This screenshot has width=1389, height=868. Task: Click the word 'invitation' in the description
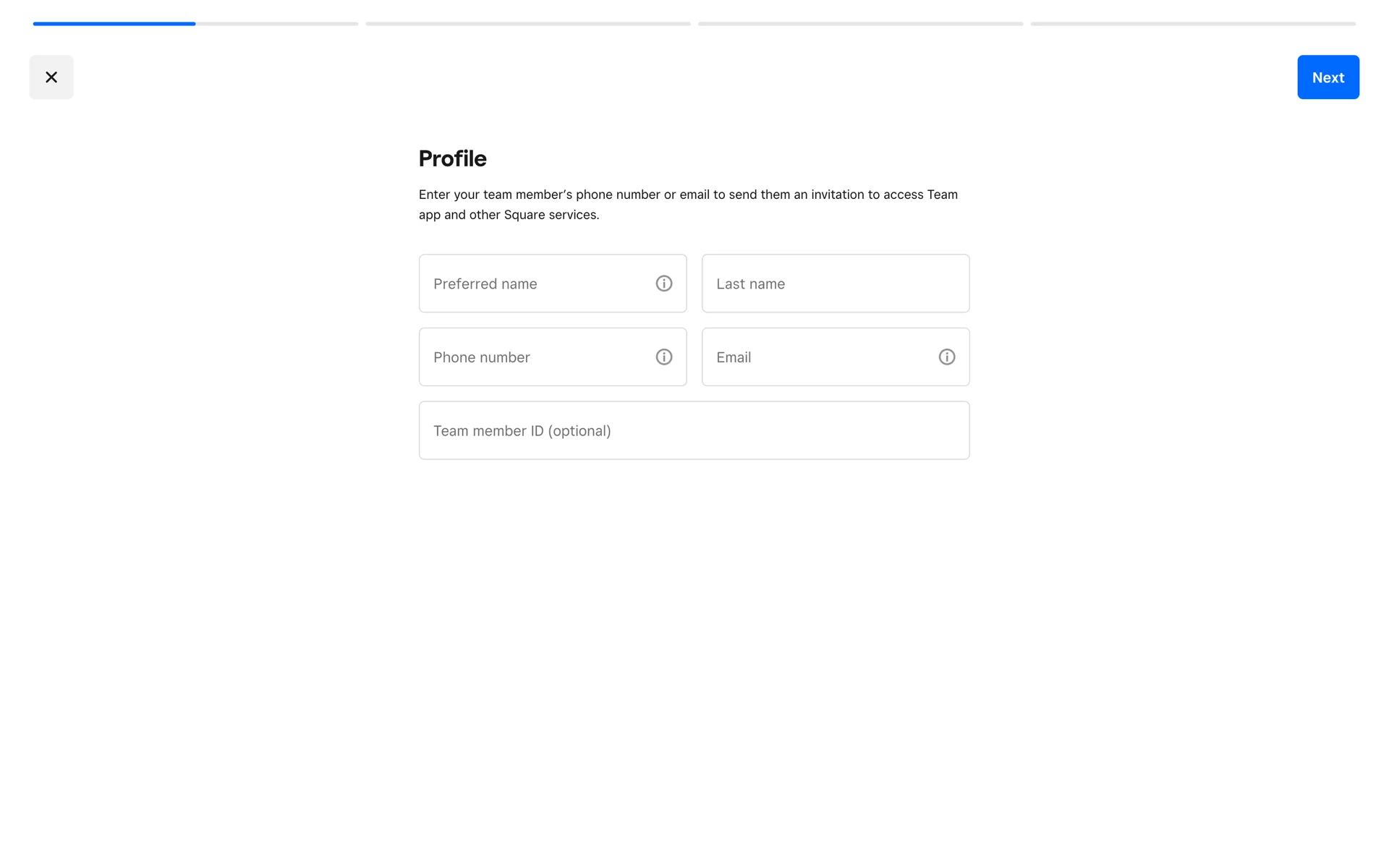(x=837, y=195)
